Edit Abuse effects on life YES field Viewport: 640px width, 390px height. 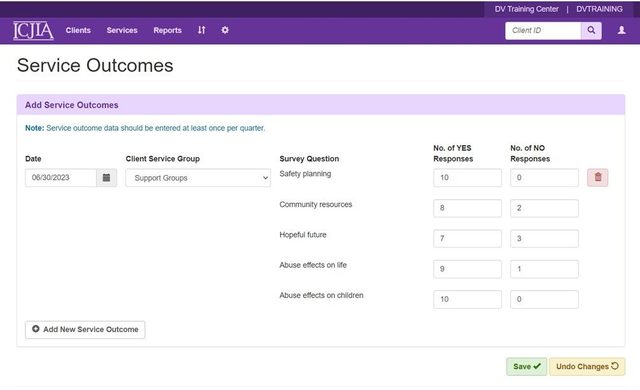467,269
